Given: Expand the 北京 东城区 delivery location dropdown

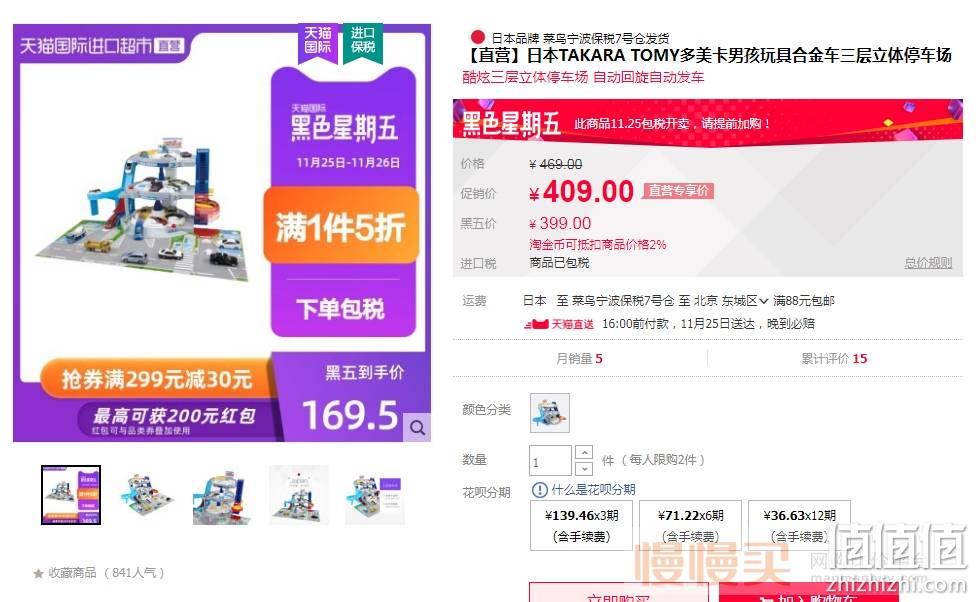Looking at the screenshot, I should [731, 301].
